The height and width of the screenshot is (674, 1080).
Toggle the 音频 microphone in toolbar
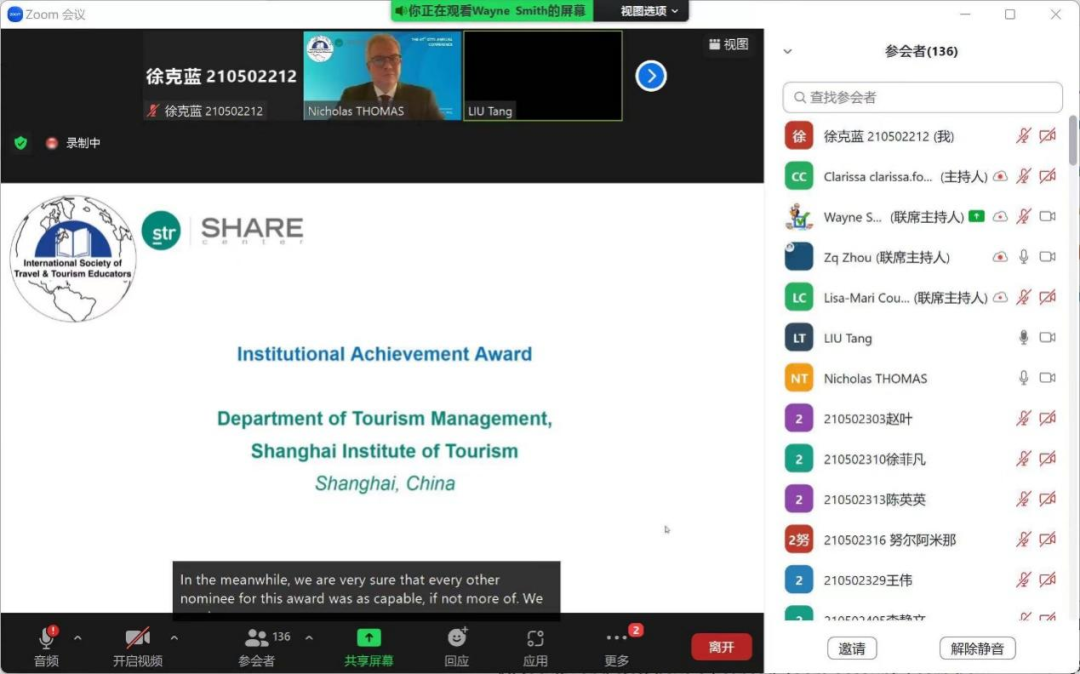pos(46,638)
